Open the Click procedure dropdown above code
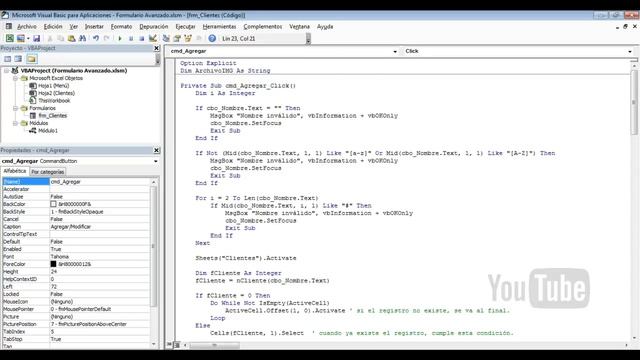The height and width of the screenshot is (360, 640). click(630, 51)
